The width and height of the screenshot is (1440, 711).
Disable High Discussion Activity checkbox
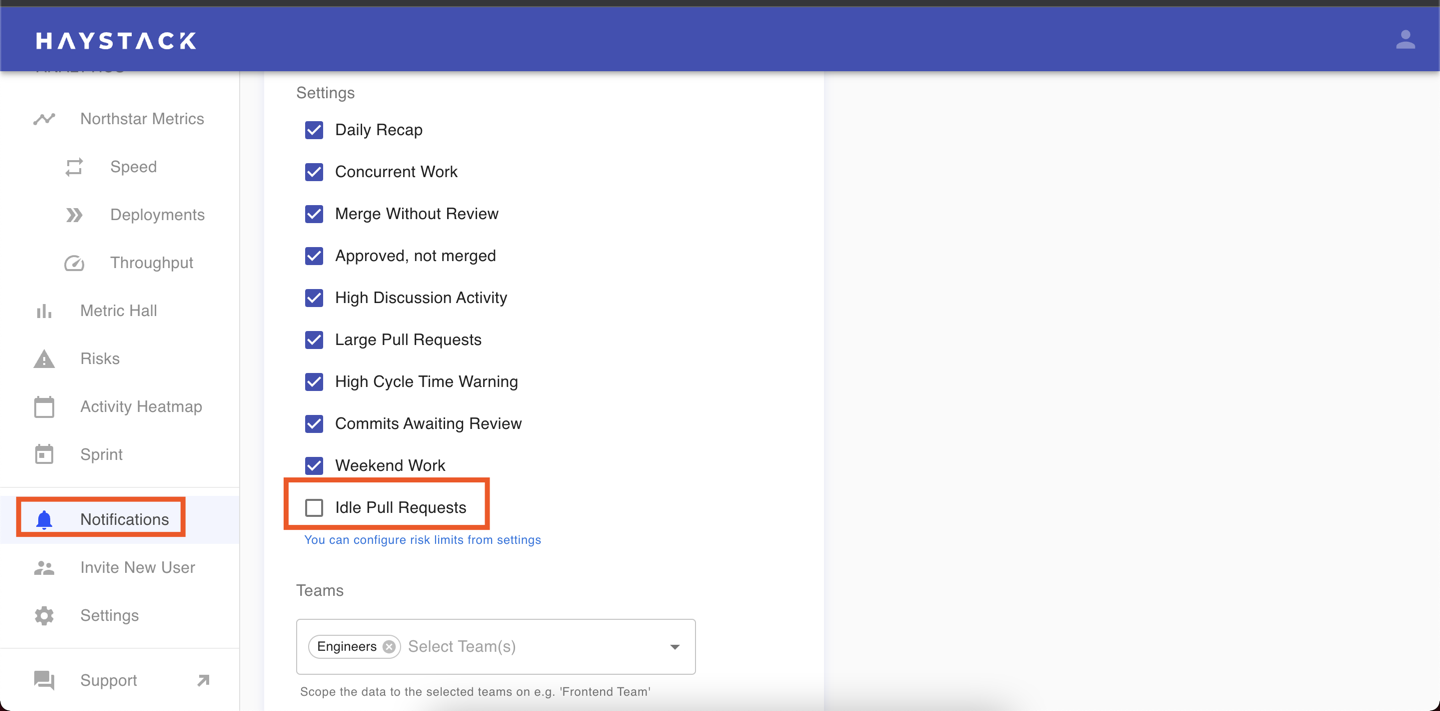pos(314,298)
